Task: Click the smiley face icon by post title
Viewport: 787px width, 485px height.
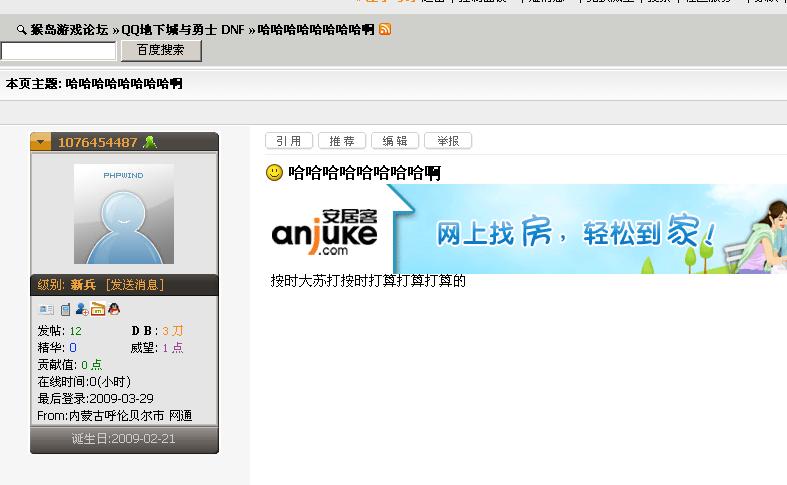Action: pos(274,173)
